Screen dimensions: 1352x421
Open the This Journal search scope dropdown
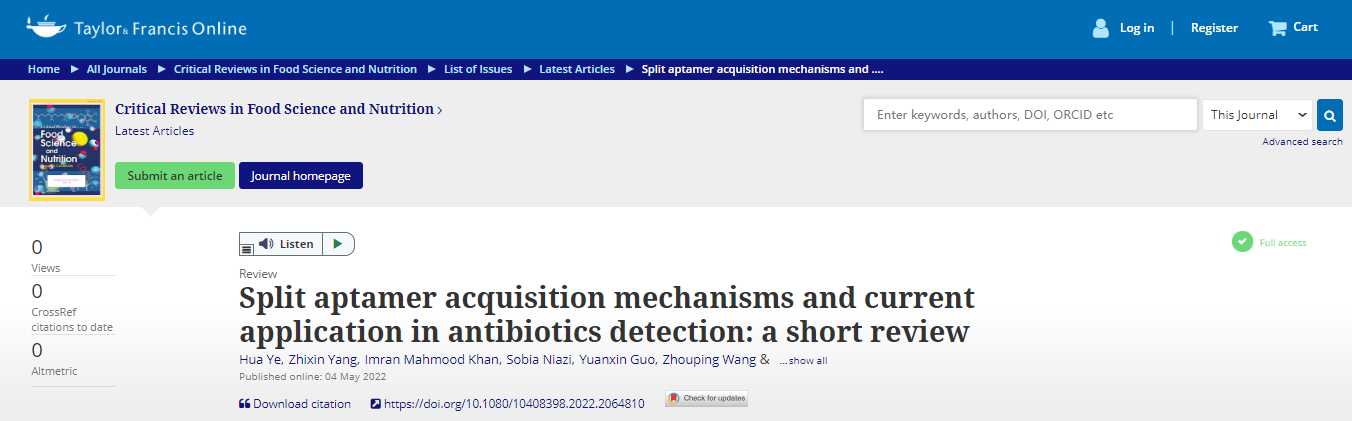click(1257, 115)
